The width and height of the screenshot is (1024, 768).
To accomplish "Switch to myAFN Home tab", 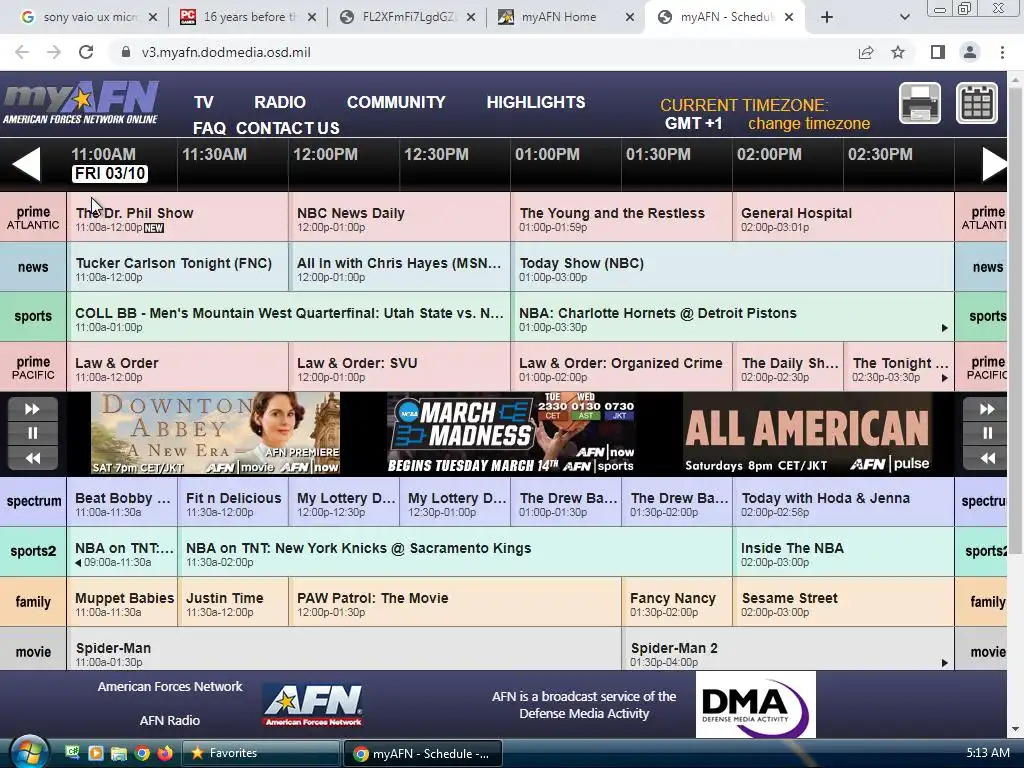I will point(559,17).
